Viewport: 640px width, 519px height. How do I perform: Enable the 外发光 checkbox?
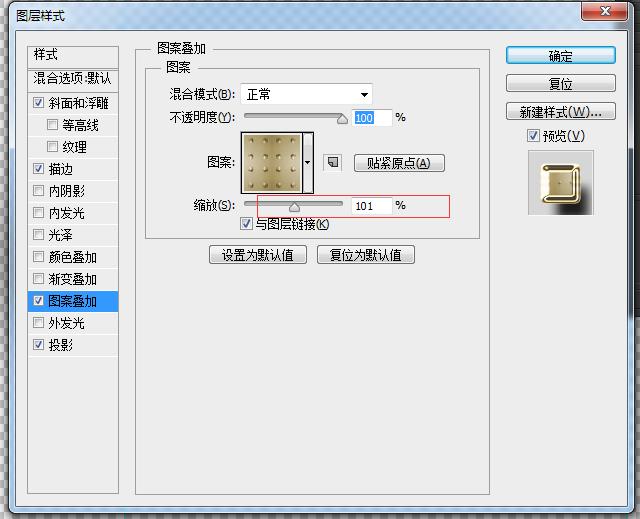tap(38, 323)
